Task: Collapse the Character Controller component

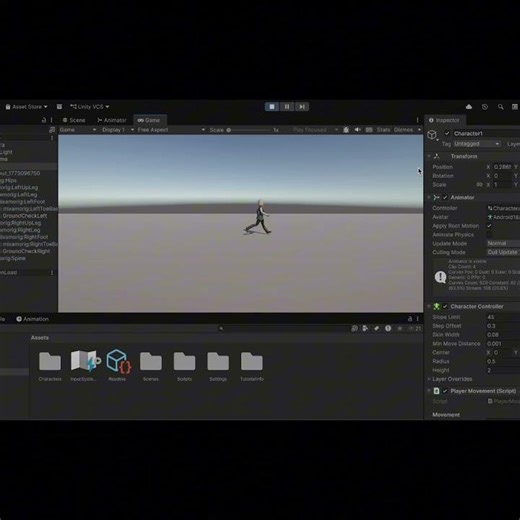Action: (x=429, y=306)
